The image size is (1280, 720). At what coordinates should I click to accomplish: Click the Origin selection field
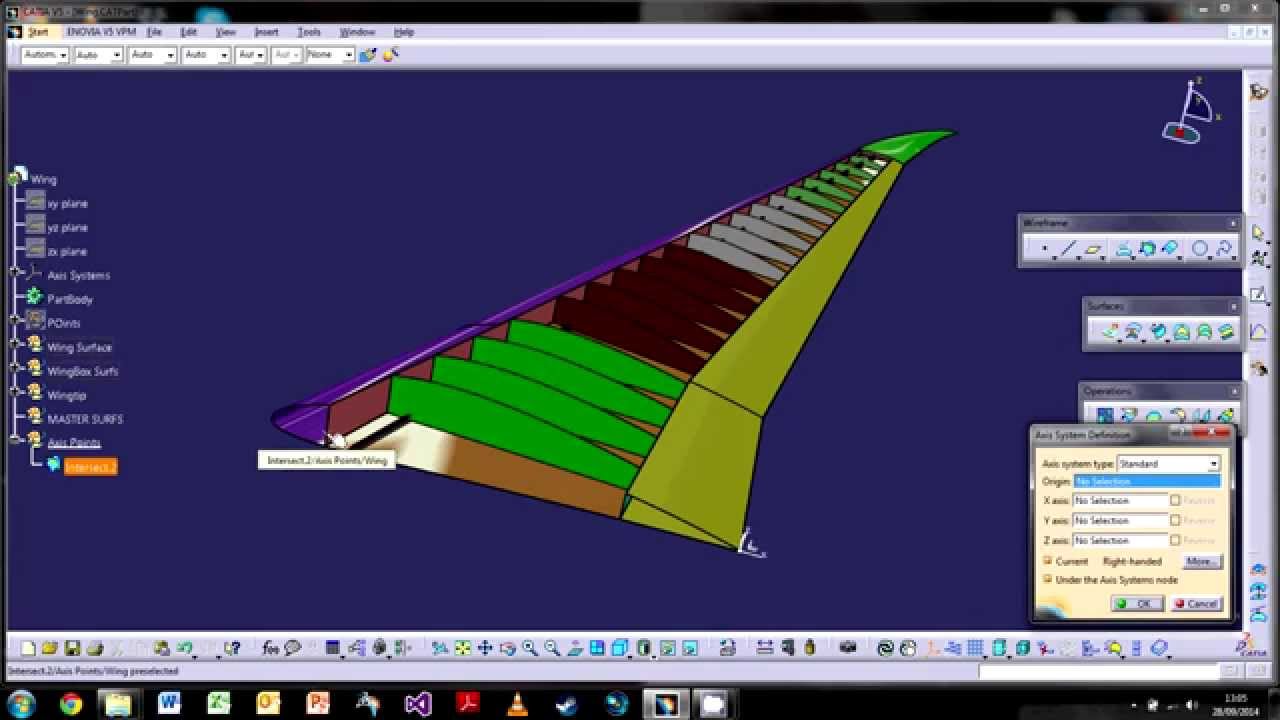pyautogui.click(x=1147, y=482)
